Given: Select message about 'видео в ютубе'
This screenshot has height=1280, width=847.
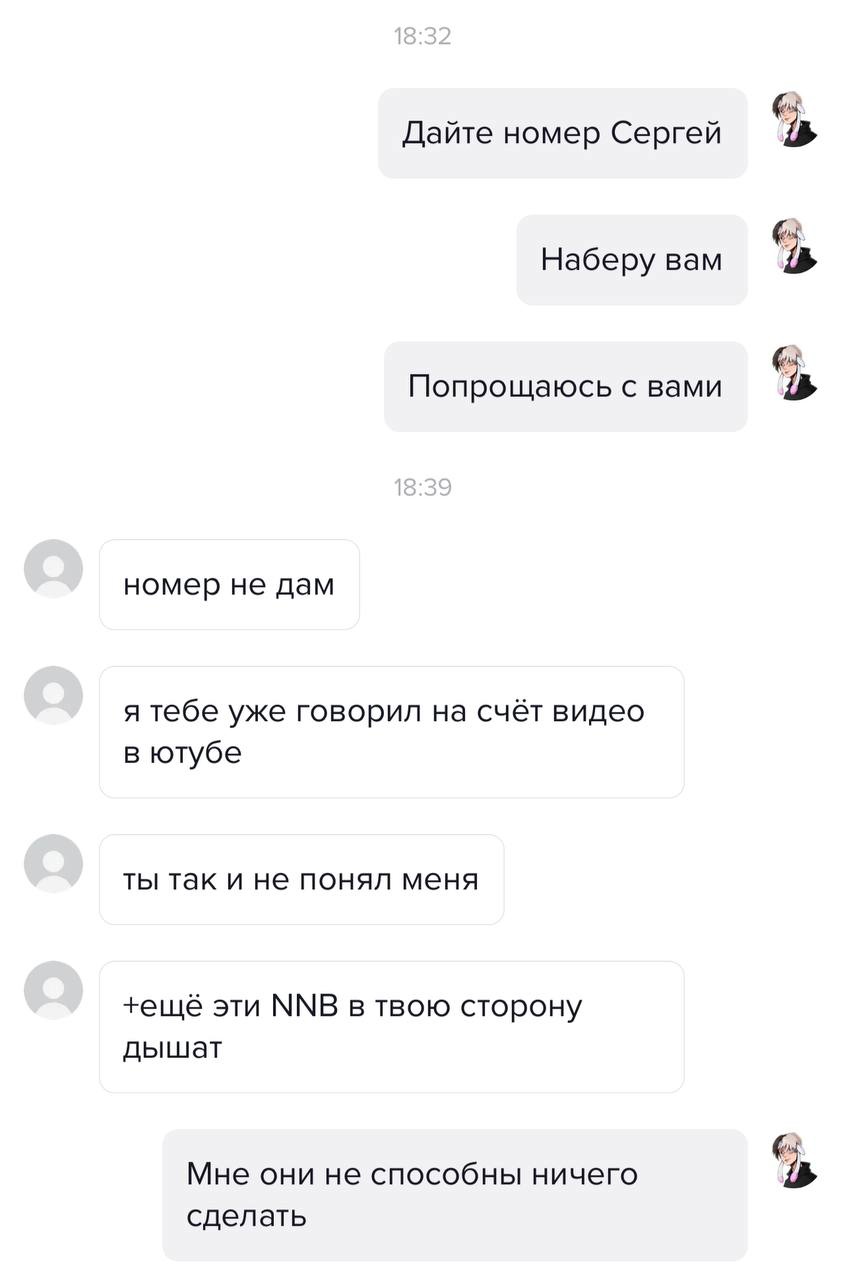Looking at the screenshot, I should [x=391, y=732].
